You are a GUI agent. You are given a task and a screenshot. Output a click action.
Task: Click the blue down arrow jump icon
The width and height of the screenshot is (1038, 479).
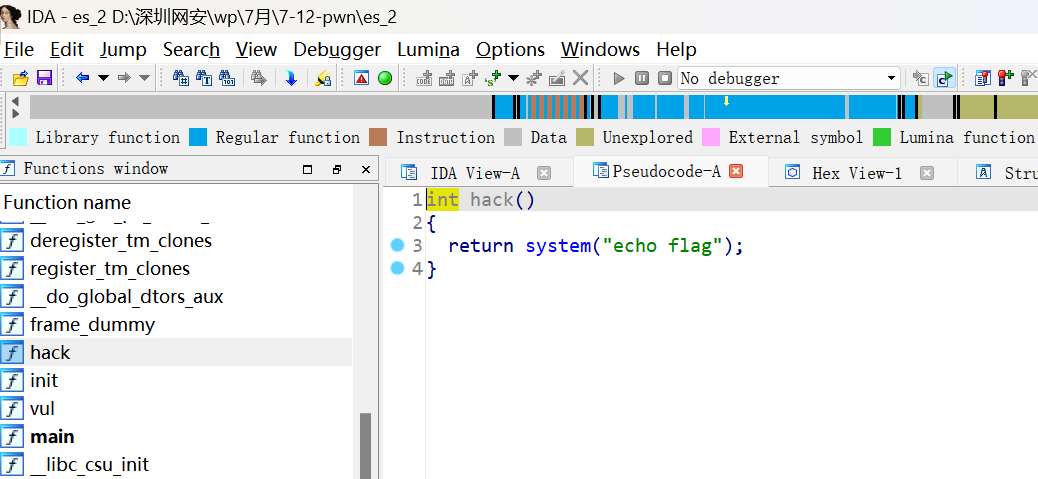[x=291, y=78]
